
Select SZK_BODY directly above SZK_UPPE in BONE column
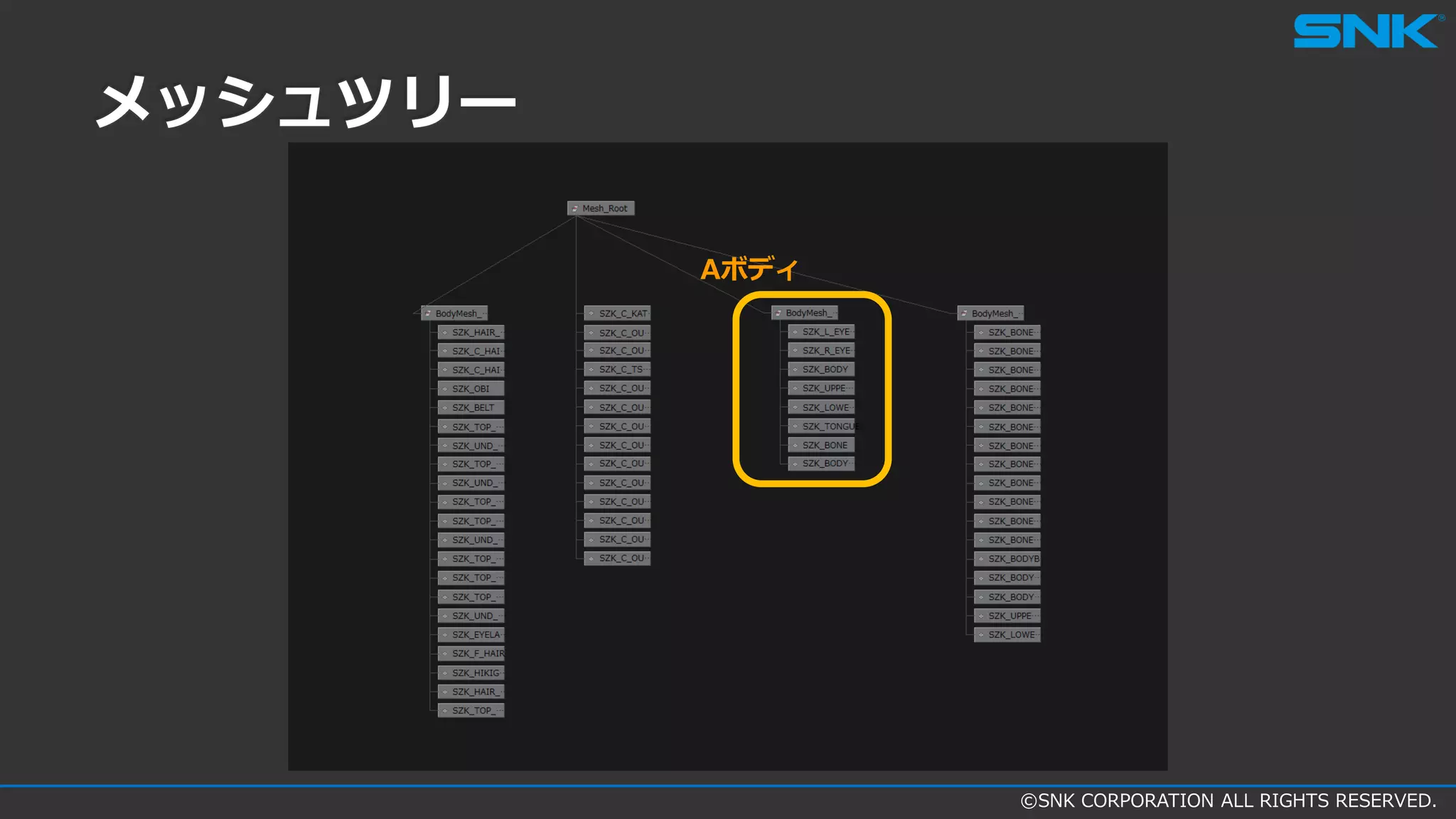point(1007,597)
